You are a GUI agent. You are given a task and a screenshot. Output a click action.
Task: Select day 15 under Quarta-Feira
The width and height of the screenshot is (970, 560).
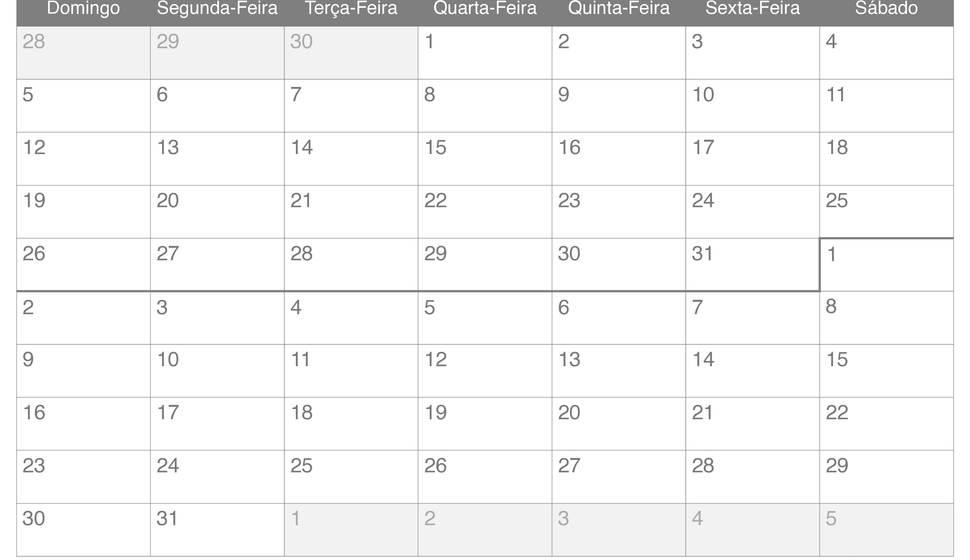pyautogui.click(x=485, y=159)
